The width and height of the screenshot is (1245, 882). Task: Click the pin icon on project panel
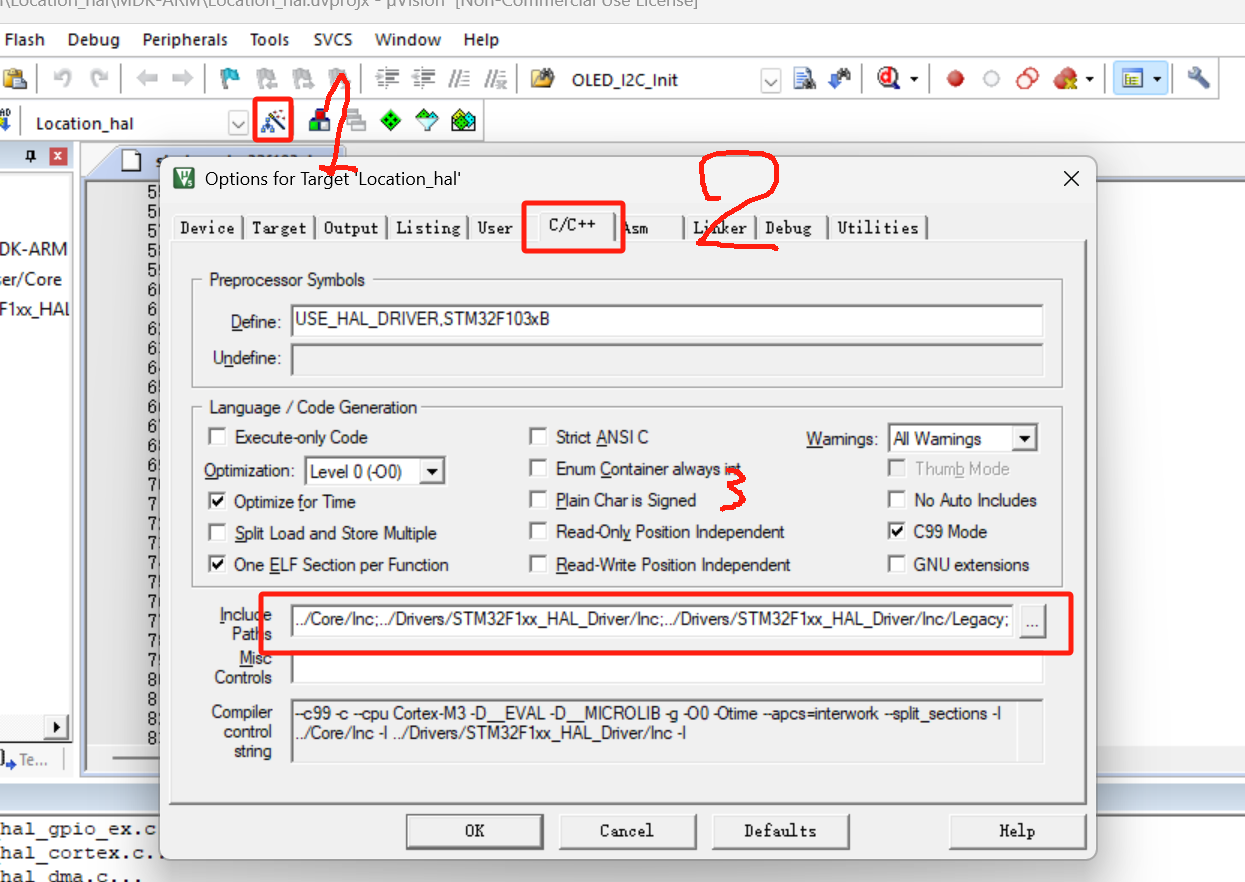pyautogui.click(x=31, y=156)
